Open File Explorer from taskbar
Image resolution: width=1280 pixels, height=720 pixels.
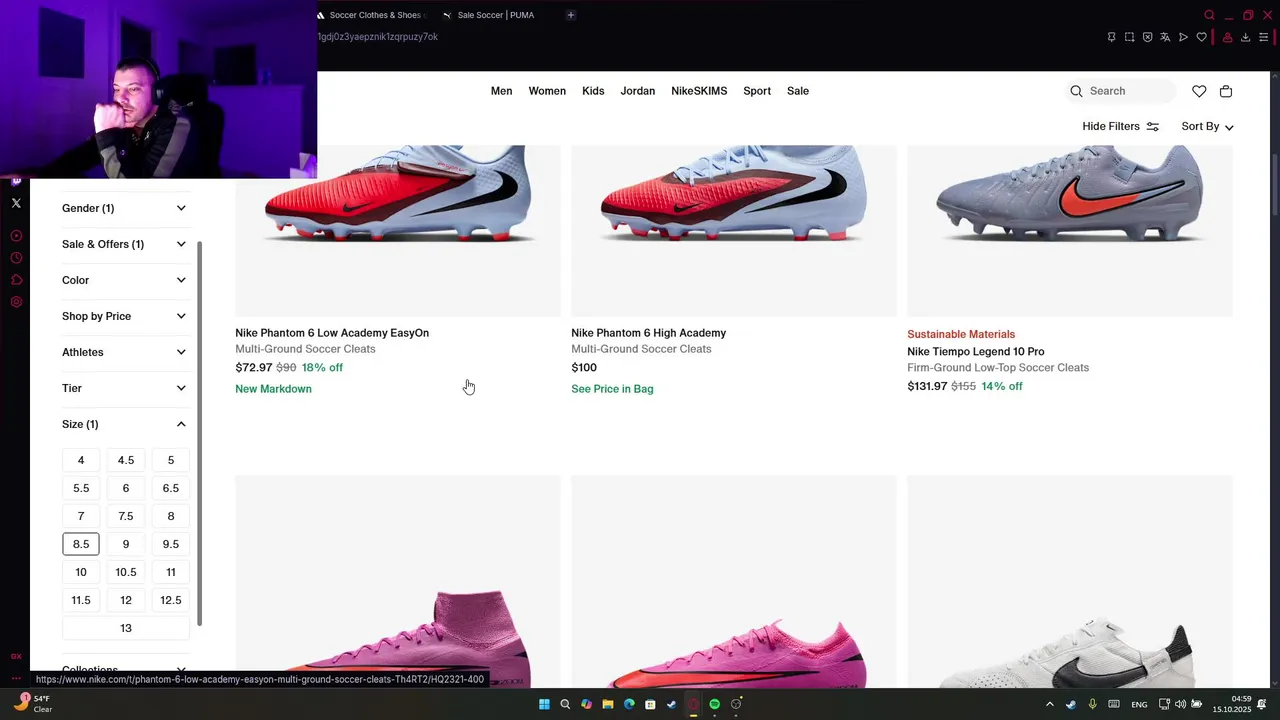607,704
